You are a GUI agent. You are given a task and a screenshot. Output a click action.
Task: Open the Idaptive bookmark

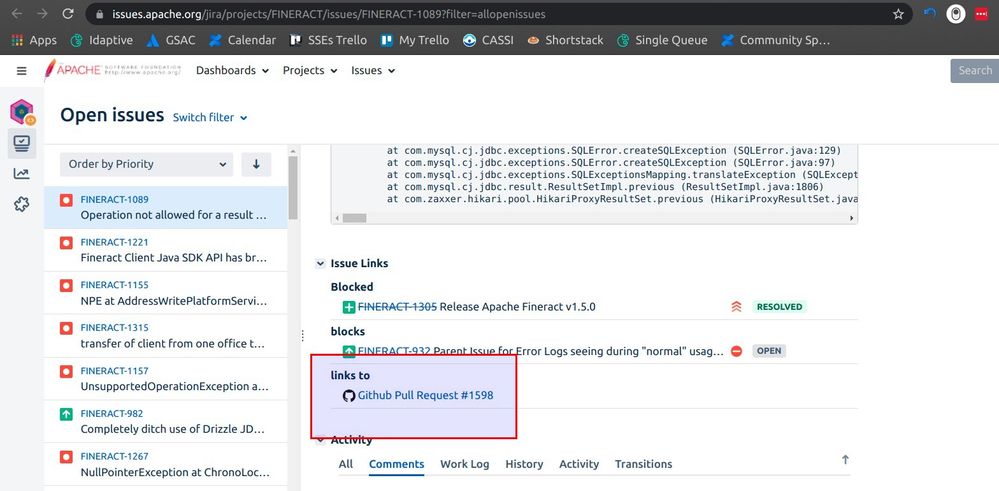(101, 40)
